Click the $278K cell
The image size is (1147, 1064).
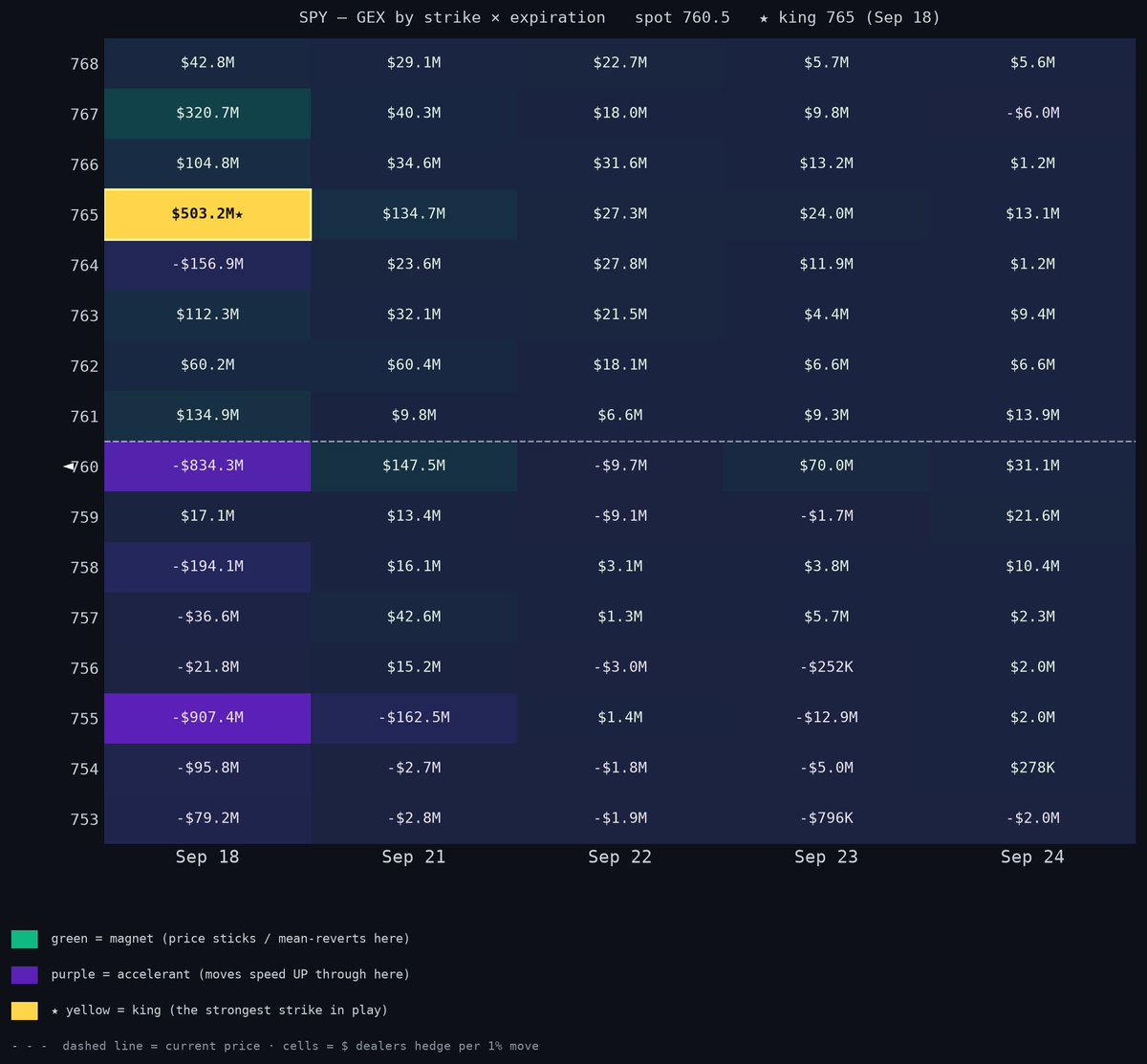tap(1032, 769)
